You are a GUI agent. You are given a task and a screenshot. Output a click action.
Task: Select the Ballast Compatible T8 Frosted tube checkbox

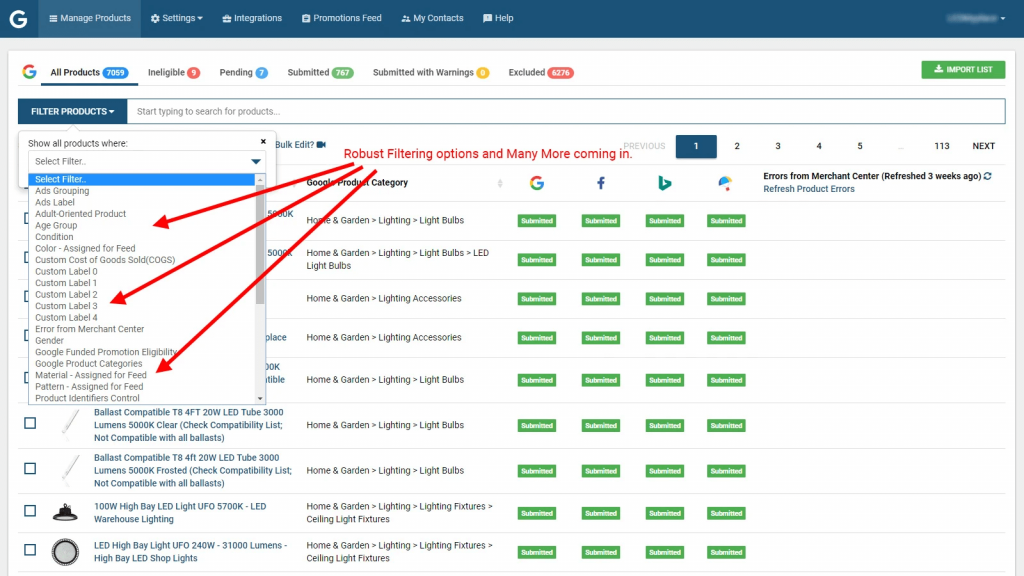click(x=30, y=468)
